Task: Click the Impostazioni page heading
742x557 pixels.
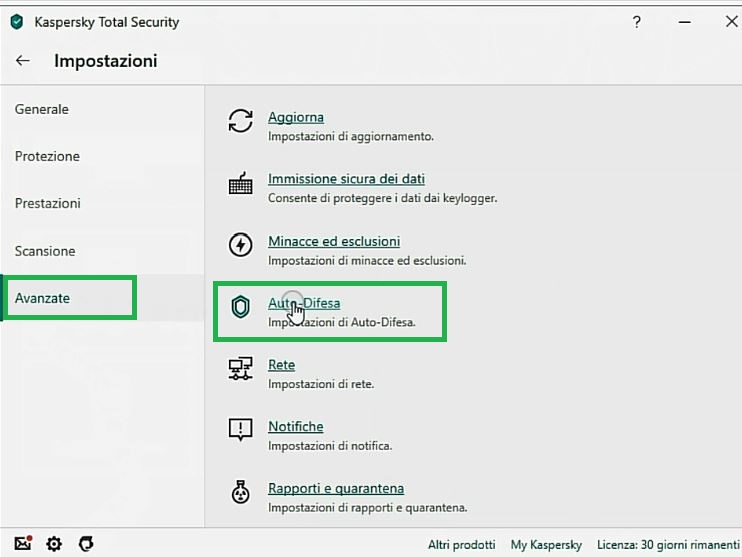Action: (106, 61)
